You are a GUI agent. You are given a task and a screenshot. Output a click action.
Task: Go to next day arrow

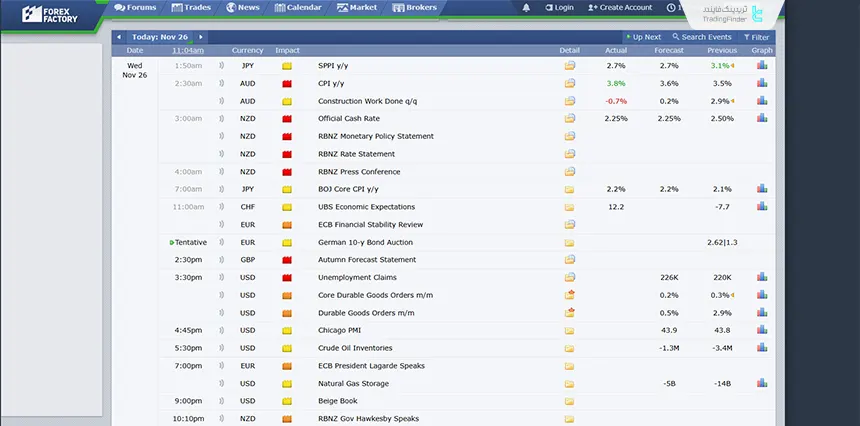[x=201, y=37]
